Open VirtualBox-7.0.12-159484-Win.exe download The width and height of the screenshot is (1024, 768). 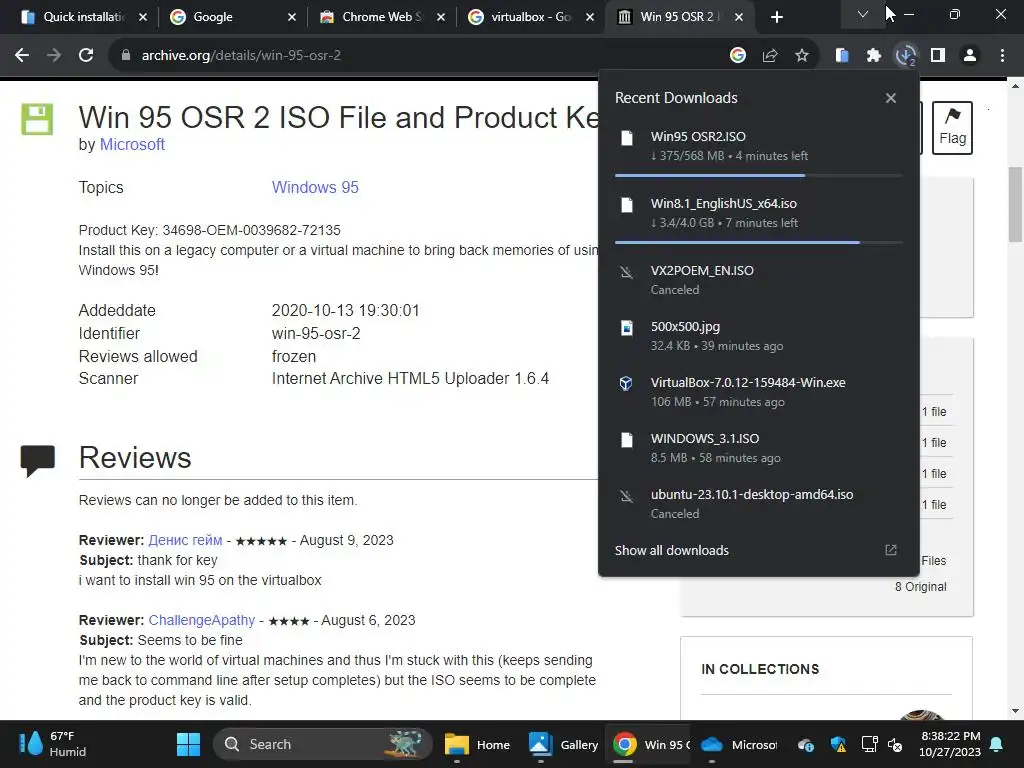pos(758,392)
